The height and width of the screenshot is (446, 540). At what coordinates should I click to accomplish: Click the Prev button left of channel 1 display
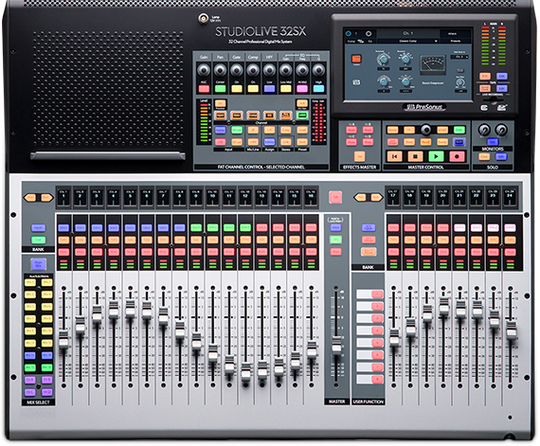[31, 198]
